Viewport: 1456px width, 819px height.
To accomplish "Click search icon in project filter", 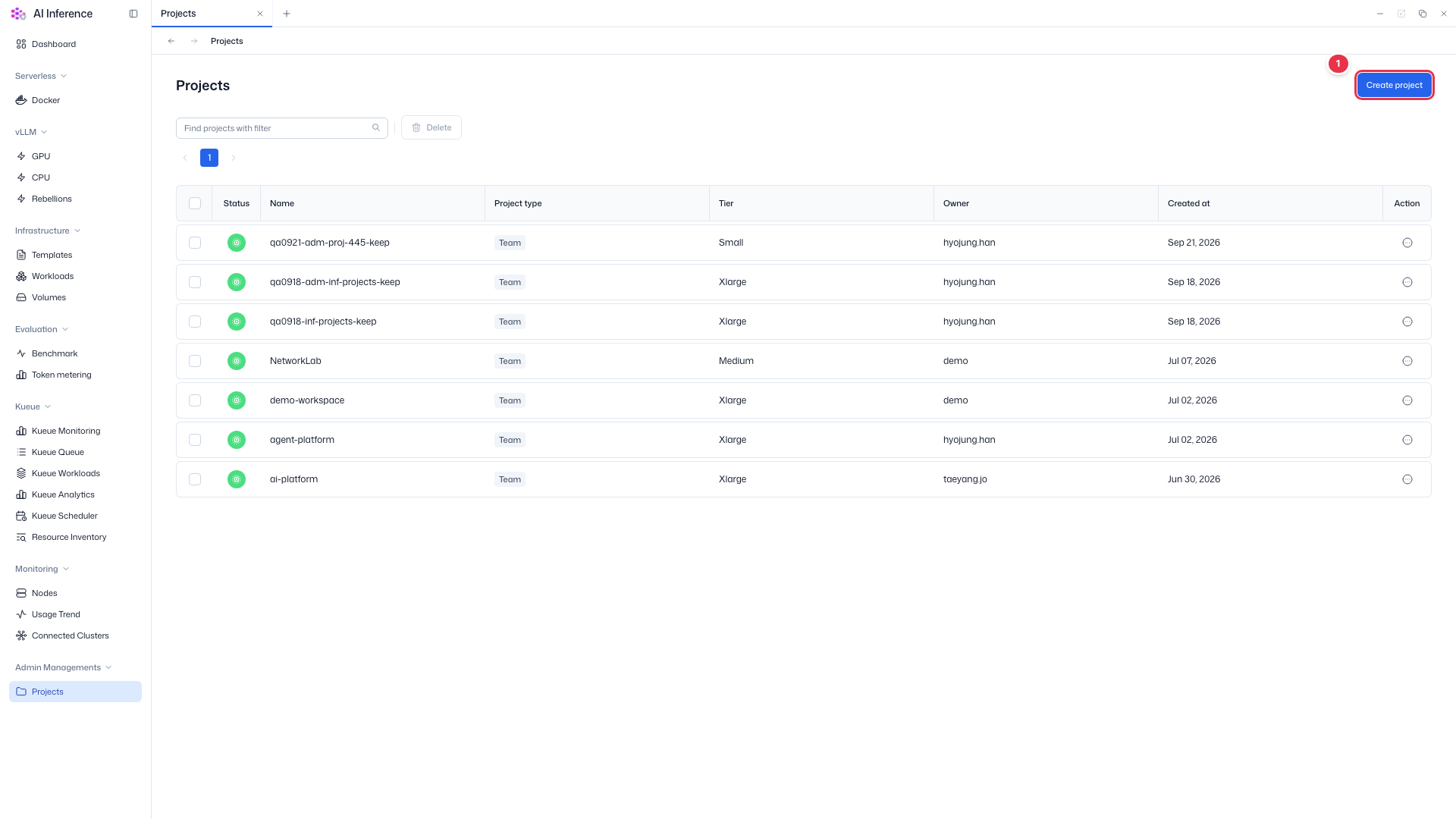I will [376, 127].
